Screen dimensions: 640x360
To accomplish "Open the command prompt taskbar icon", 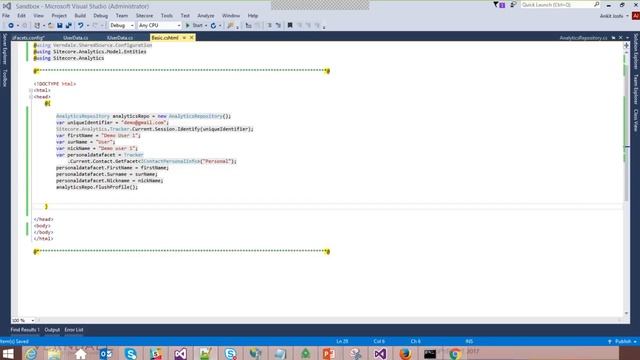I will [x=430, y=353].
